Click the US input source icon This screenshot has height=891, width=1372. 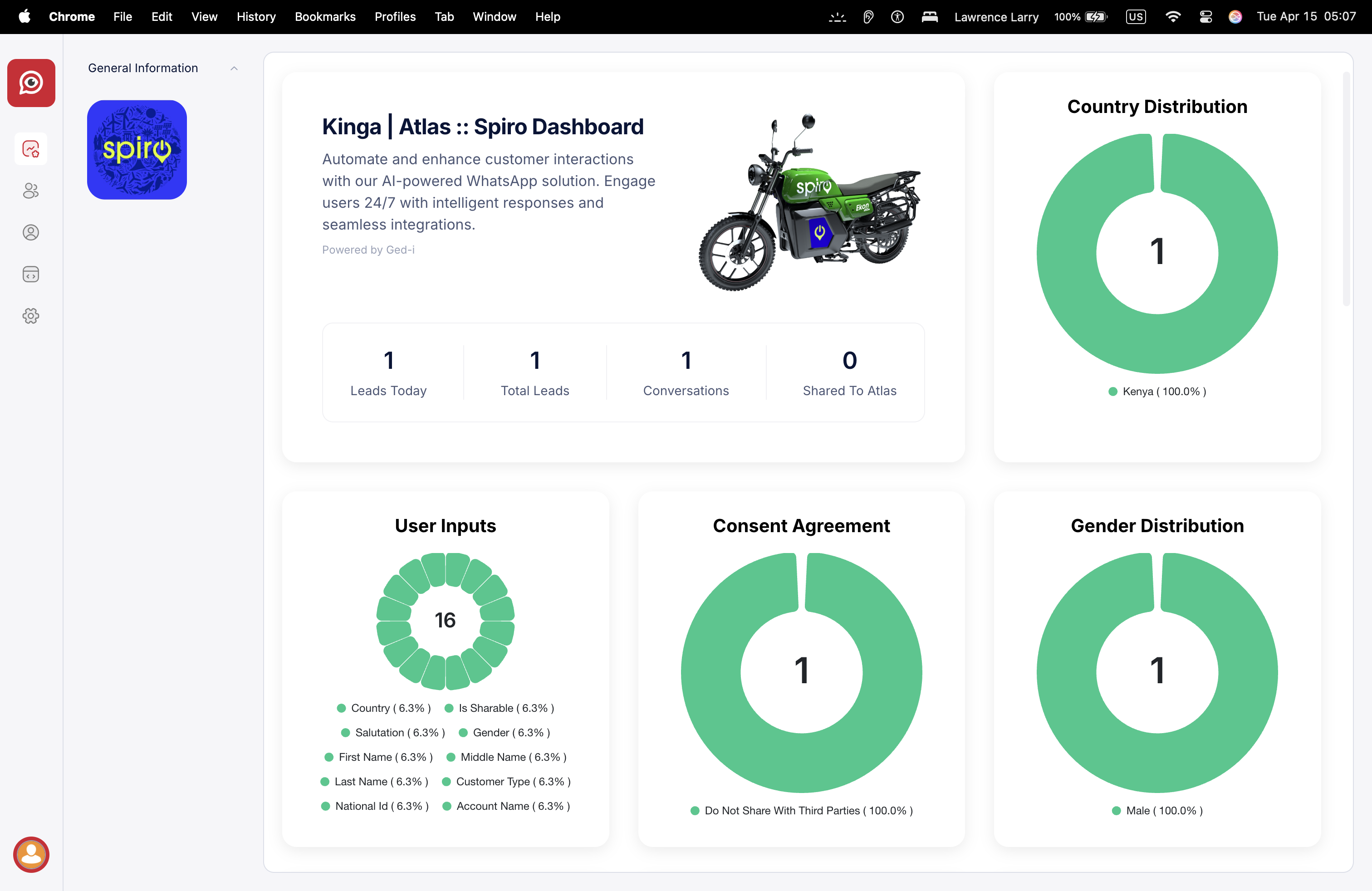pyautogui.click(x=1136, y=17)
